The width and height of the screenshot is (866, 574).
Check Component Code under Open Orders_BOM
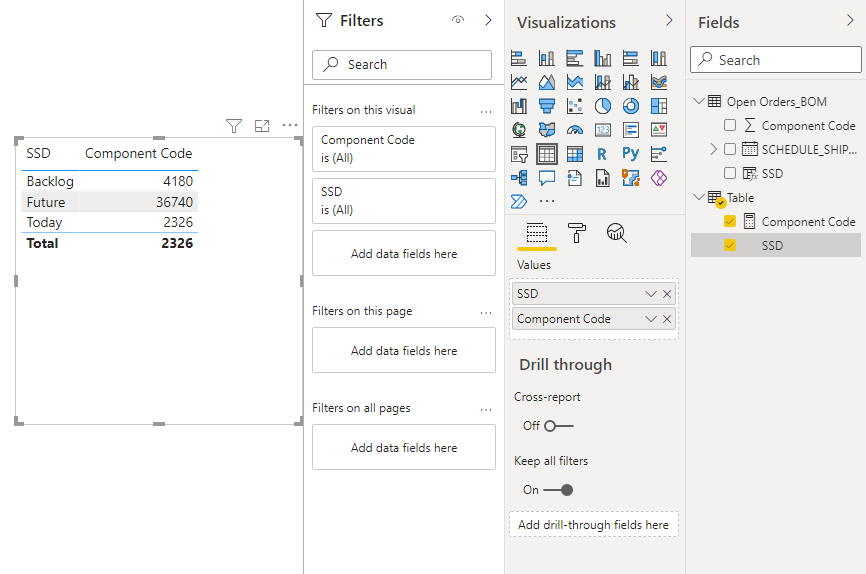pyautogui.click(x=730, y=125)
